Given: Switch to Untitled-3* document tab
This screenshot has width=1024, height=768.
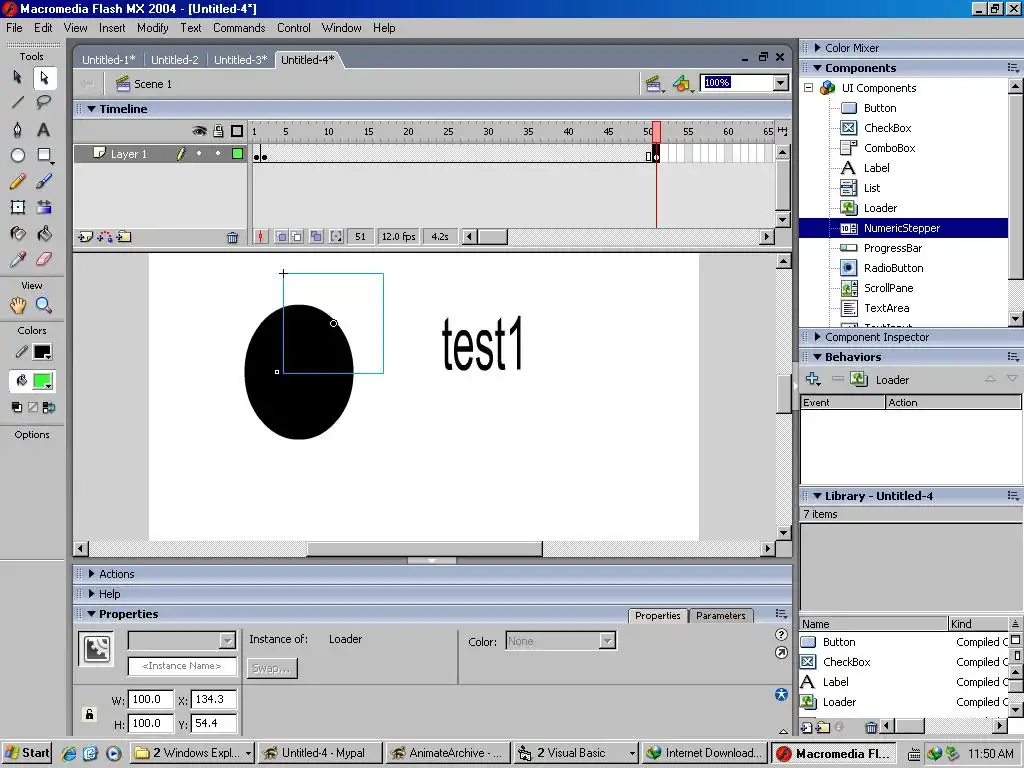Looking at the screenshot, I should pos(240,59).
